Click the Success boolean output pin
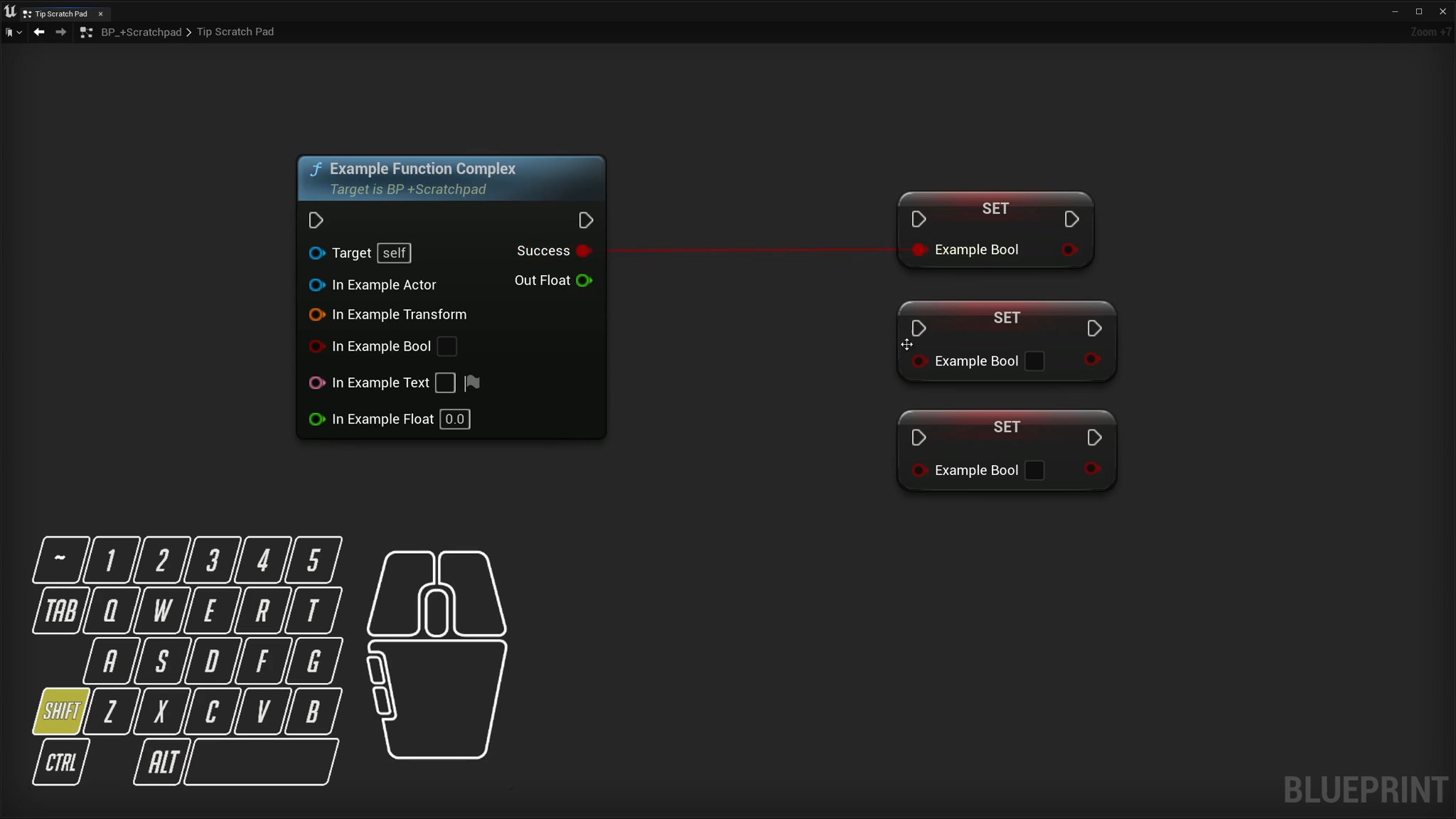The width and height of the screenshot is (1456, 819). click(x=584, y=251)
